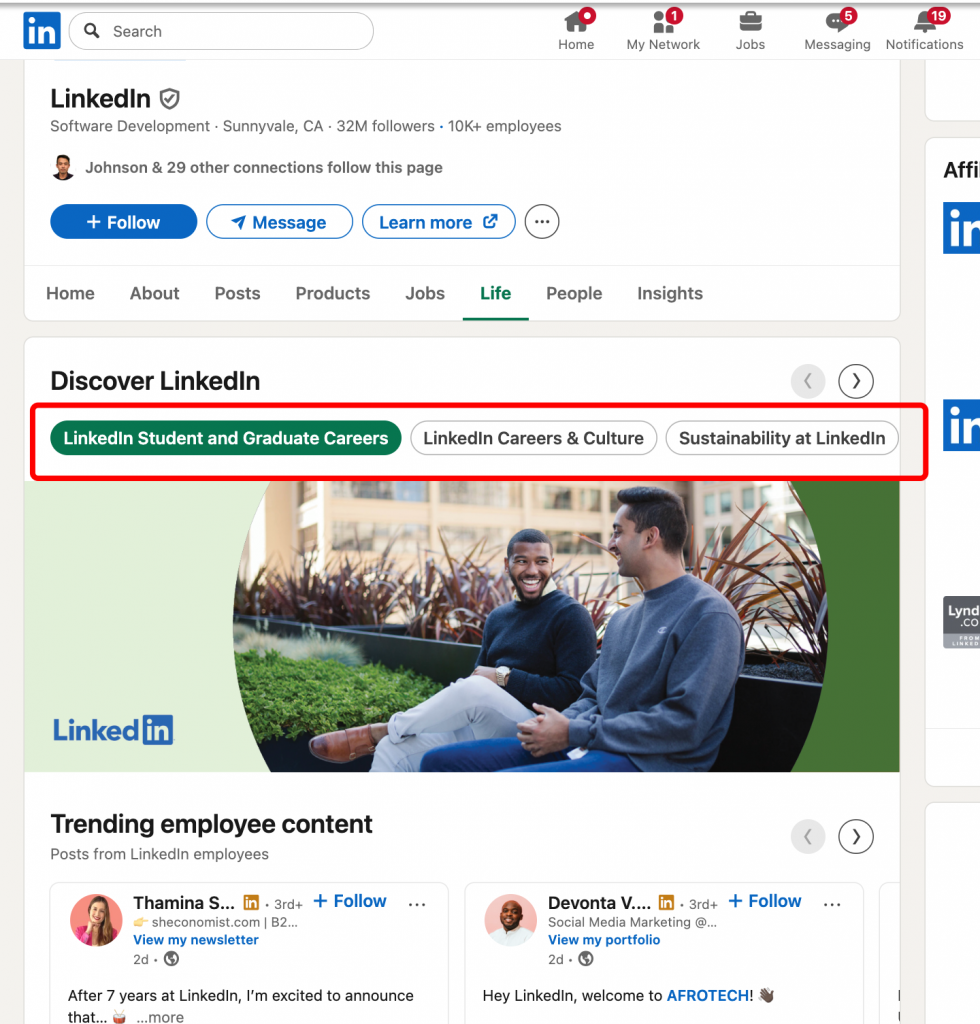Screen dimensions: 980x1024
Task: Expand Thamina's post with the more link
Action: (x=162, y=1017)
